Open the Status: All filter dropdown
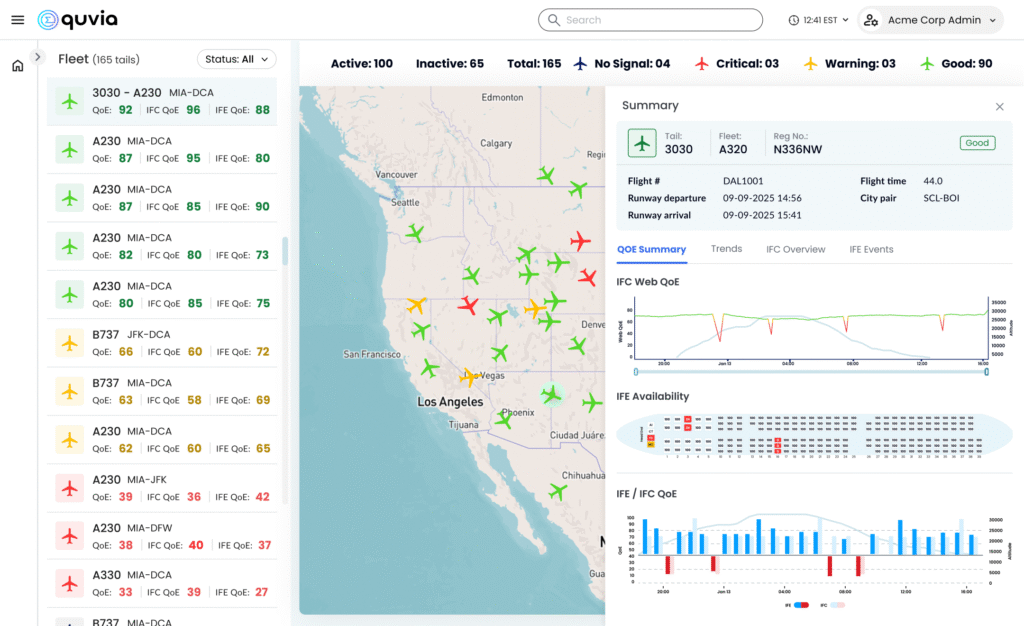1024x626 pixels. click(x=236, y=59)
